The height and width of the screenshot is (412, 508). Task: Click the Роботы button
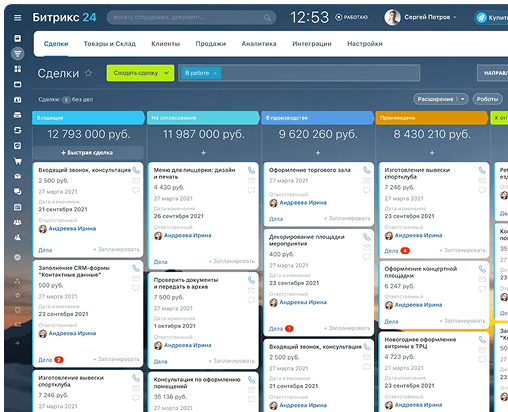[487, 99]
